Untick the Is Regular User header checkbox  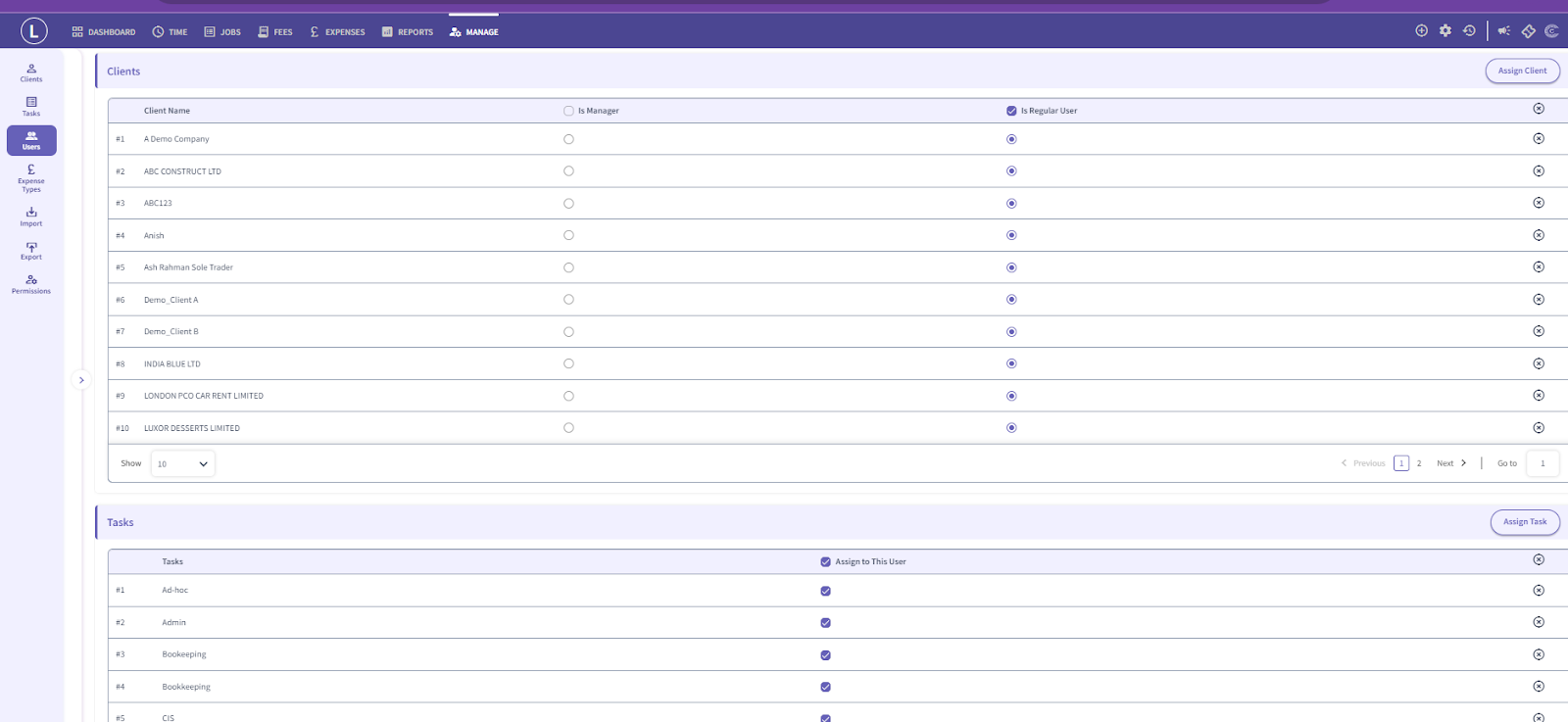pos(1011,111)
